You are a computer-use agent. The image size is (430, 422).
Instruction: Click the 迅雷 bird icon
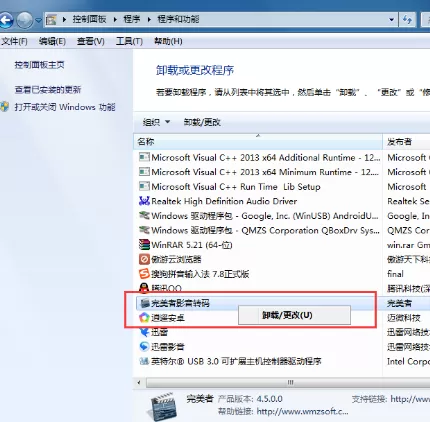(144, 332)
